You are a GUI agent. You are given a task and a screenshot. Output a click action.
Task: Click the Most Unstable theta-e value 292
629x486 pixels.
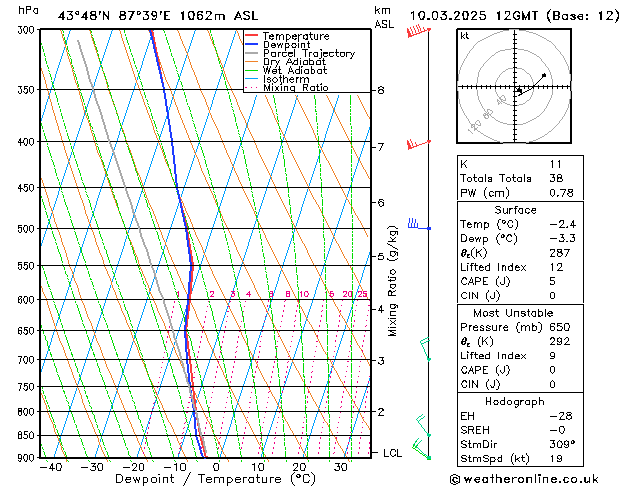click(x=560, y=341)
